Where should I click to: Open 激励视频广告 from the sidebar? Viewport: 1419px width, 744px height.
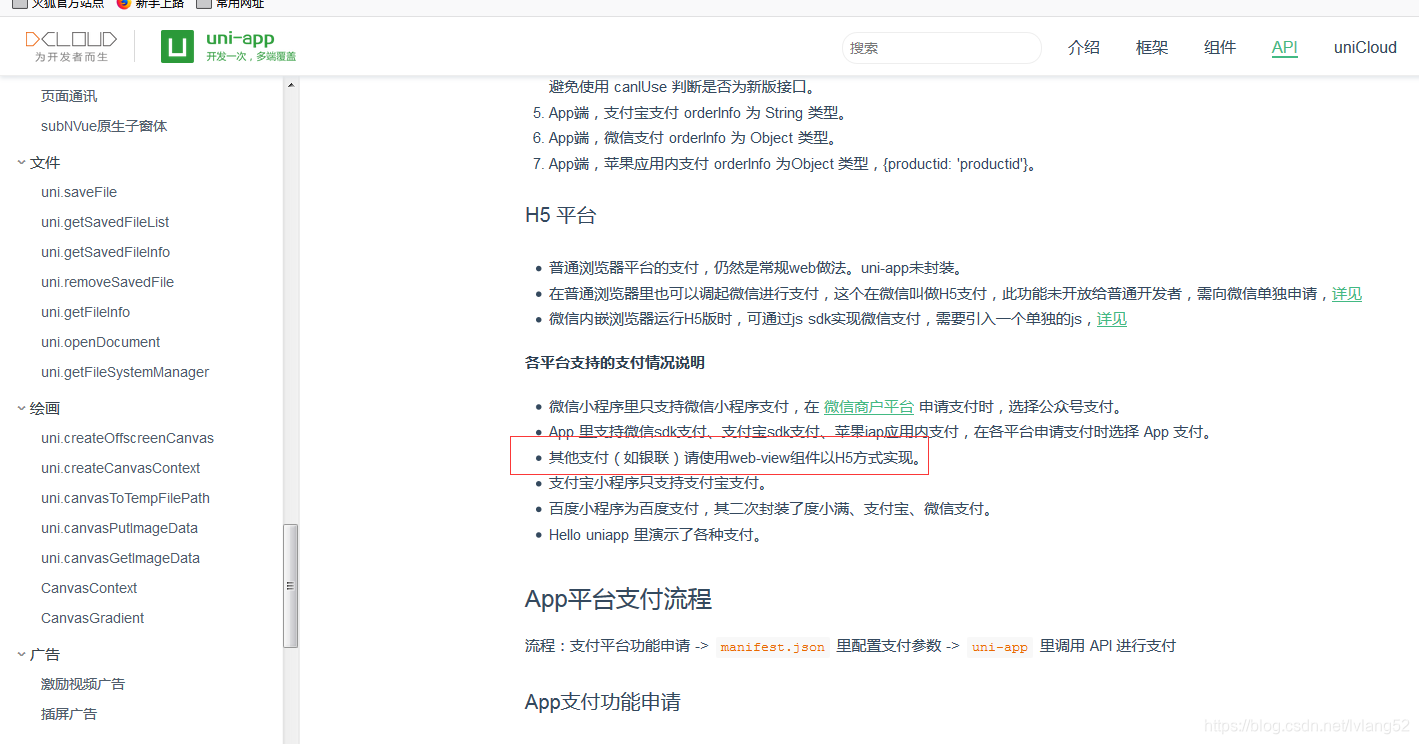(x=83, y=683)
